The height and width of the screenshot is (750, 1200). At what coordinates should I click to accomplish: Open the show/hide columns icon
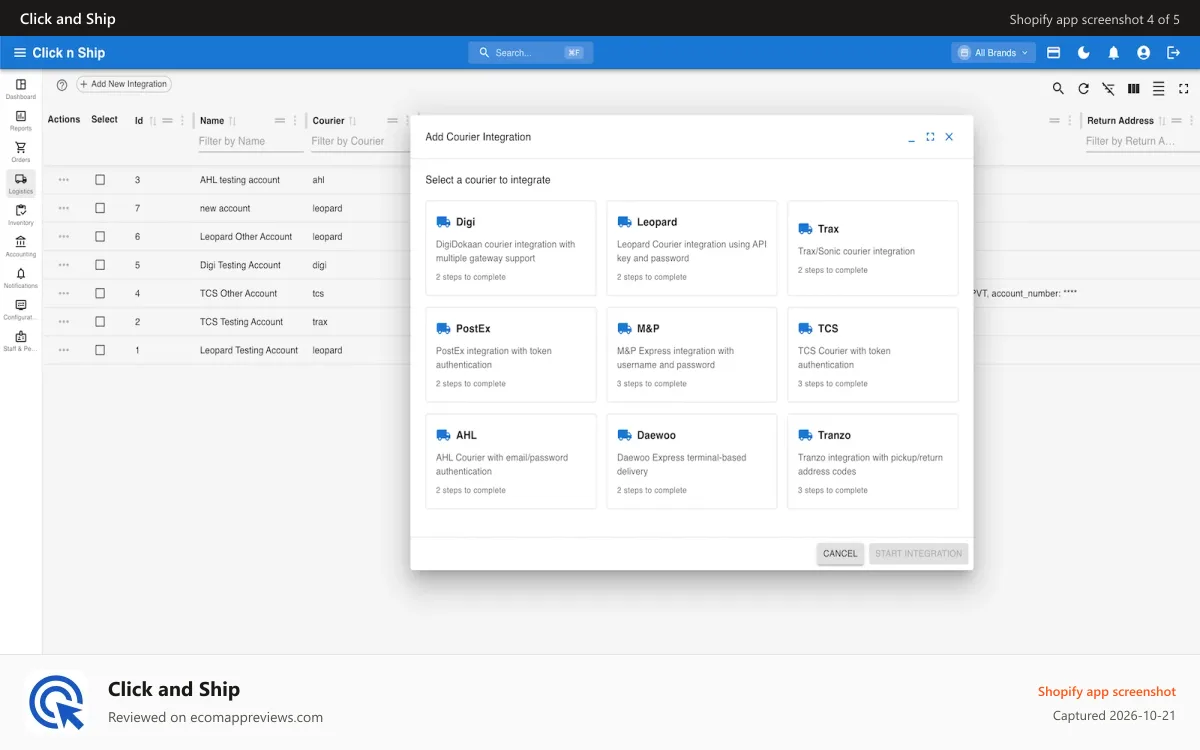[x=1133, y=89]
